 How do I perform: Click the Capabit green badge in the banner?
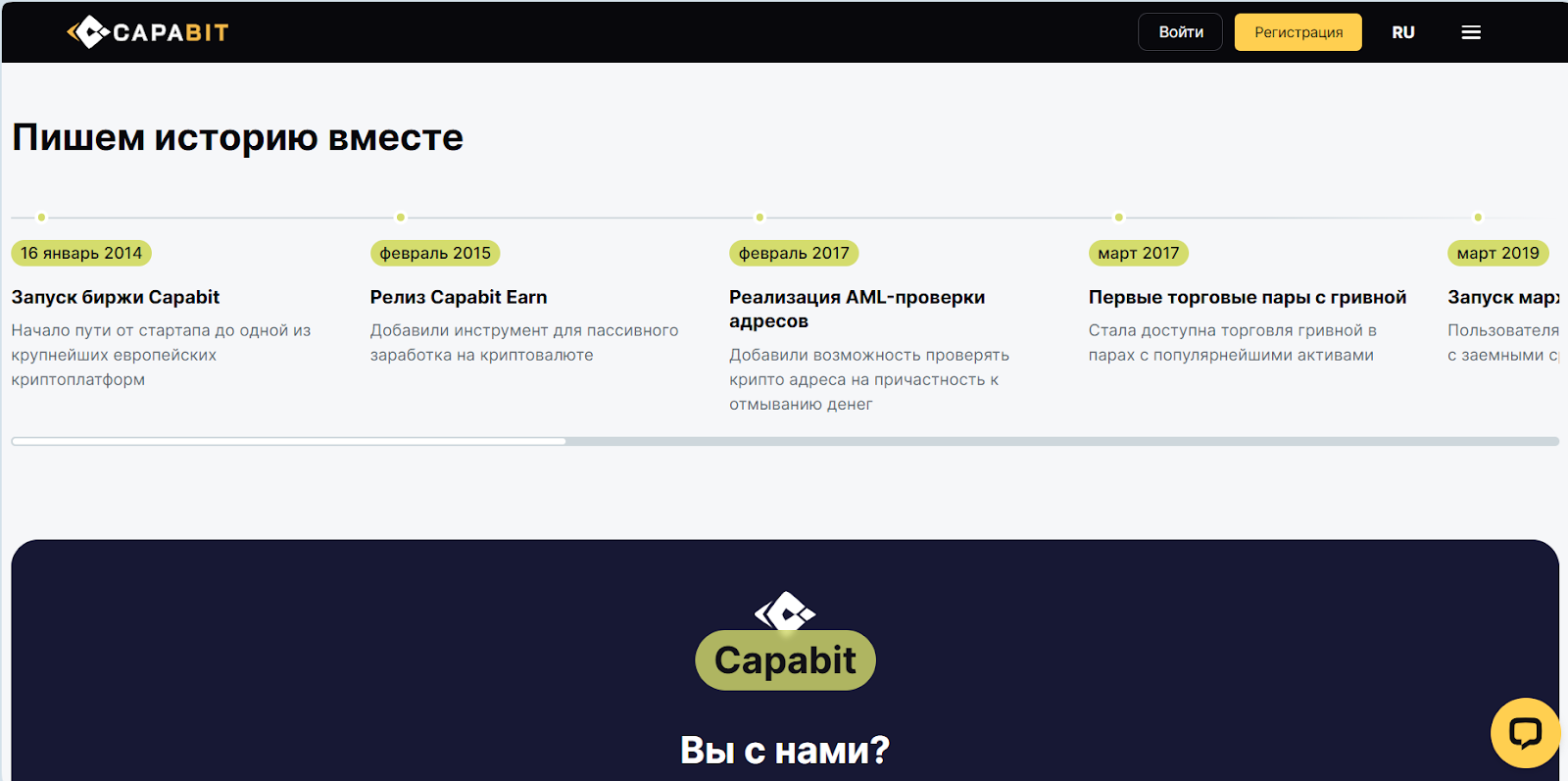tap(785, 660)
